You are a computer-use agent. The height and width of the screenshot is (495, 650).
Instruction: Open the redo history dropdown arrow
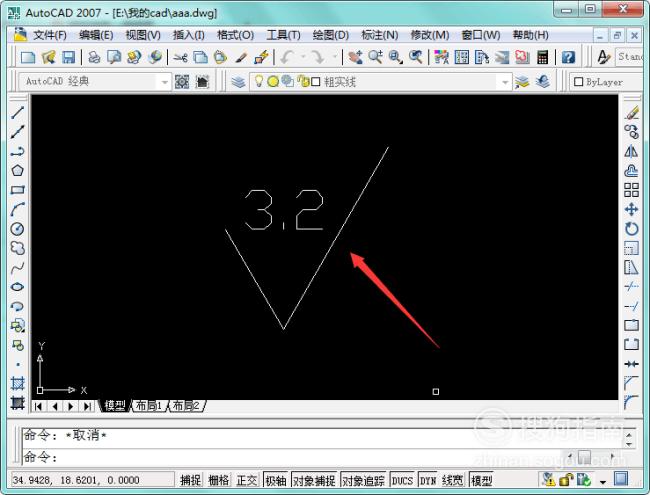(x=335, y=57)
